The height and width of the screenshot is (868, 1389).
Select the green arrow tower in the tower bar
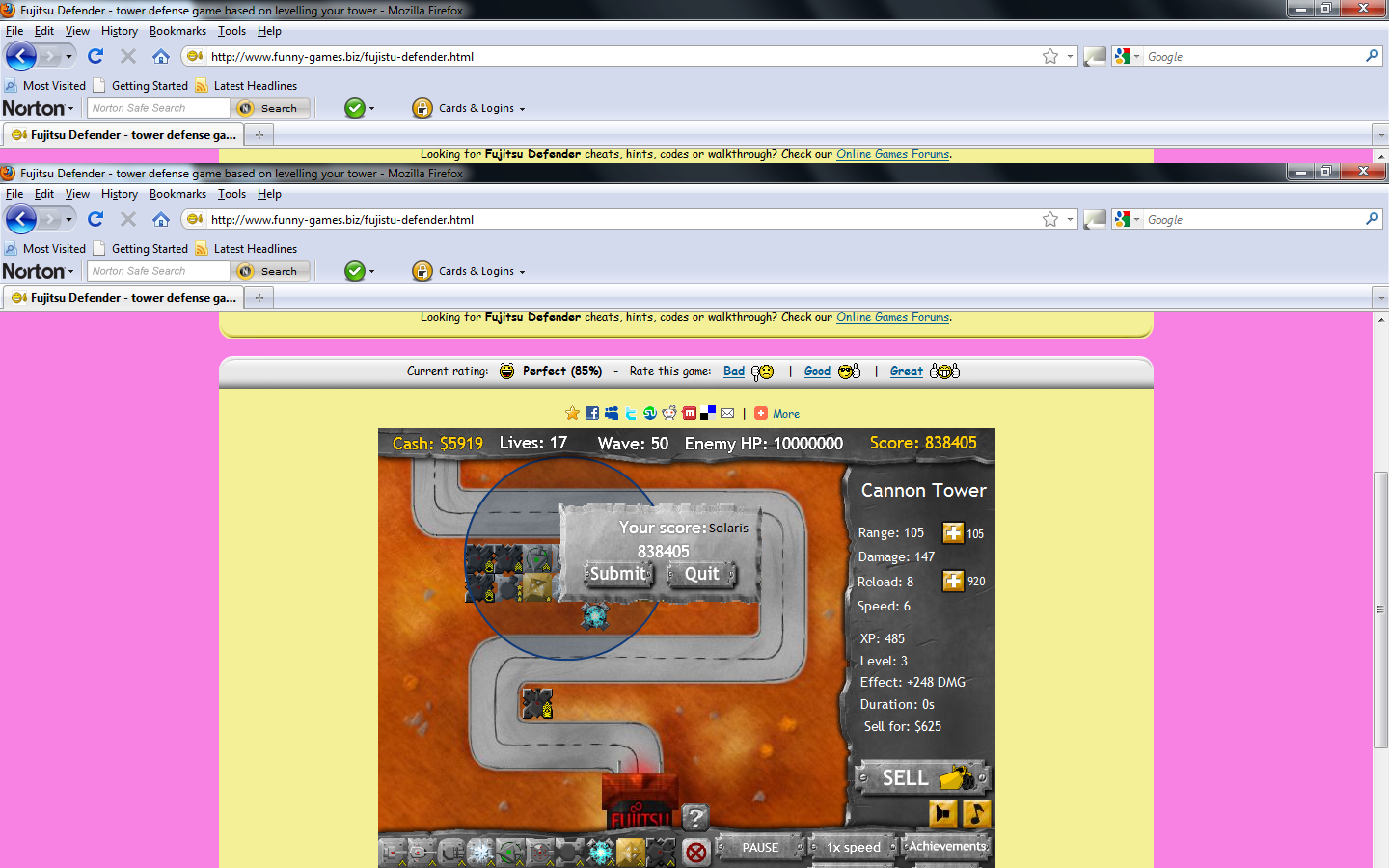[510, 853]
